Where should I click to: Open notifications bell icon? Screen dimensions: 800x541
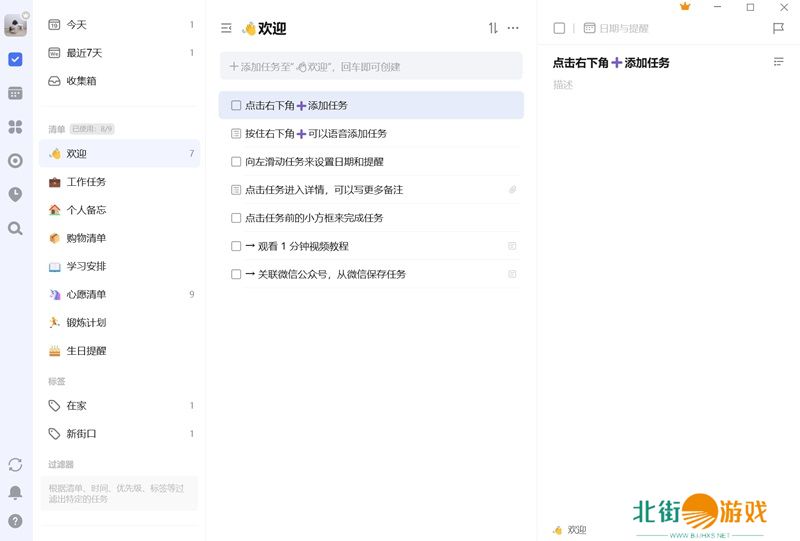coord(15,493)
